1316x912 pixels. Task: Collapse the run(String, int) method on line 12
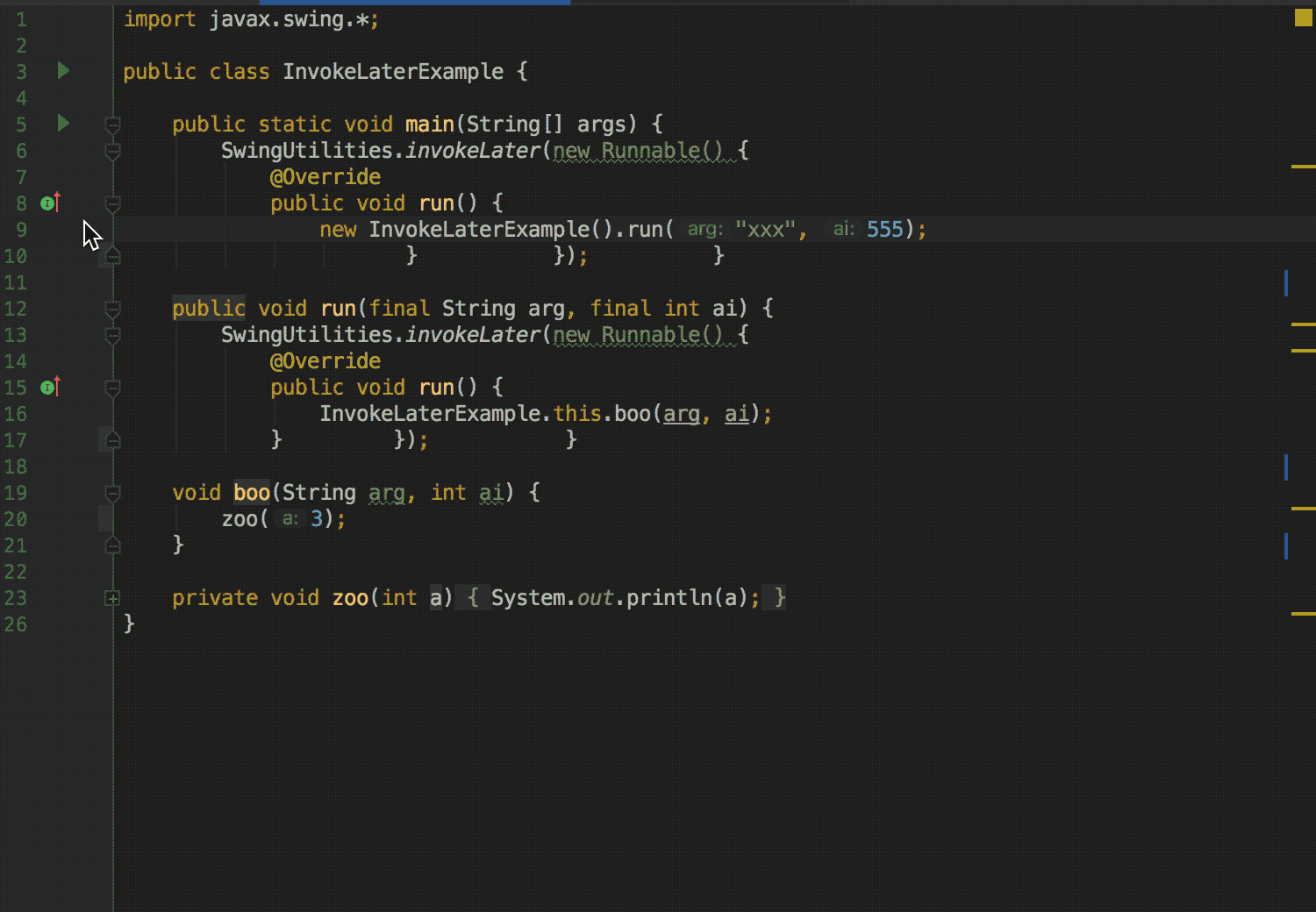point(112,310)
